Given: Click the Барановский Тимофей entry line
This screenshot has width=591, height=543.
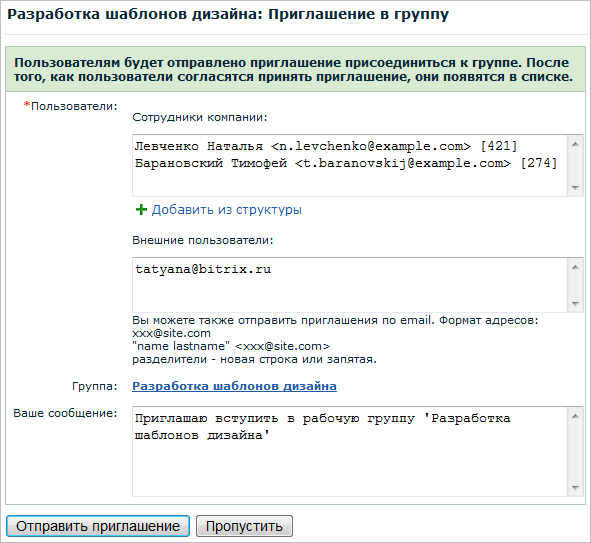Looking at the screenshot, I should pyautogui.click(x=346, y=163).
